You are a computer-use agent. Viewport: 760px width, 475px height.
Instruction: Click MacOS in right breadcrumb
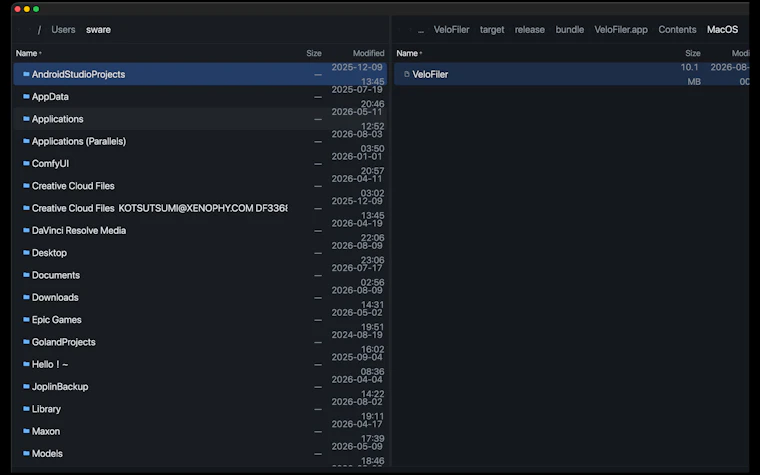722,30
